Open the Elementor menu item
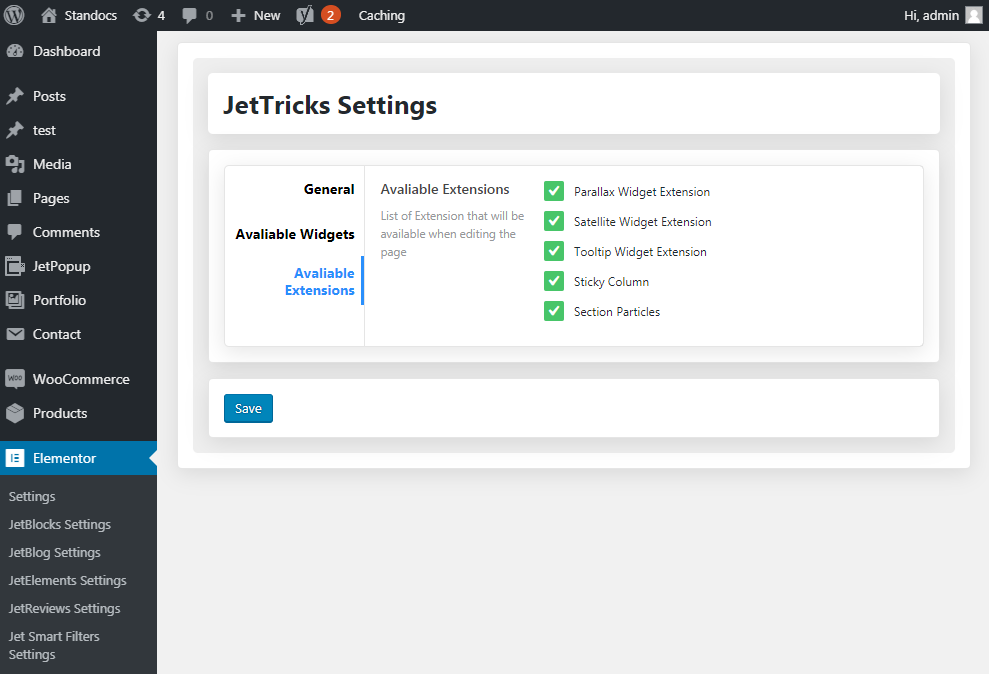The width and height of the screenshot is (989, 674). (78, 458)
